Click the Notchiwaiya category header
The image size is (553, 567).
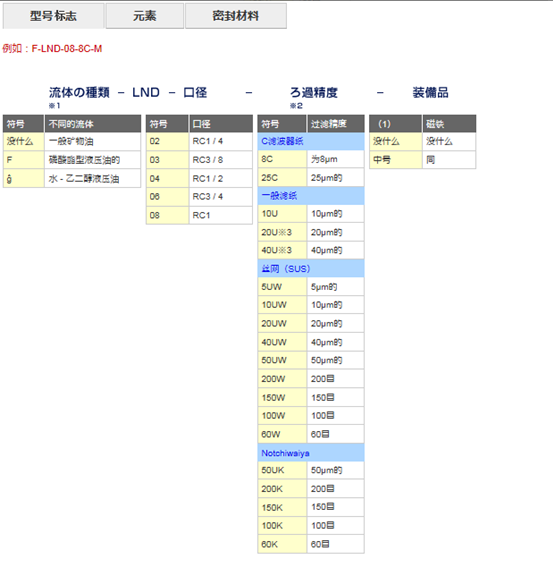[x=311, y=453]
